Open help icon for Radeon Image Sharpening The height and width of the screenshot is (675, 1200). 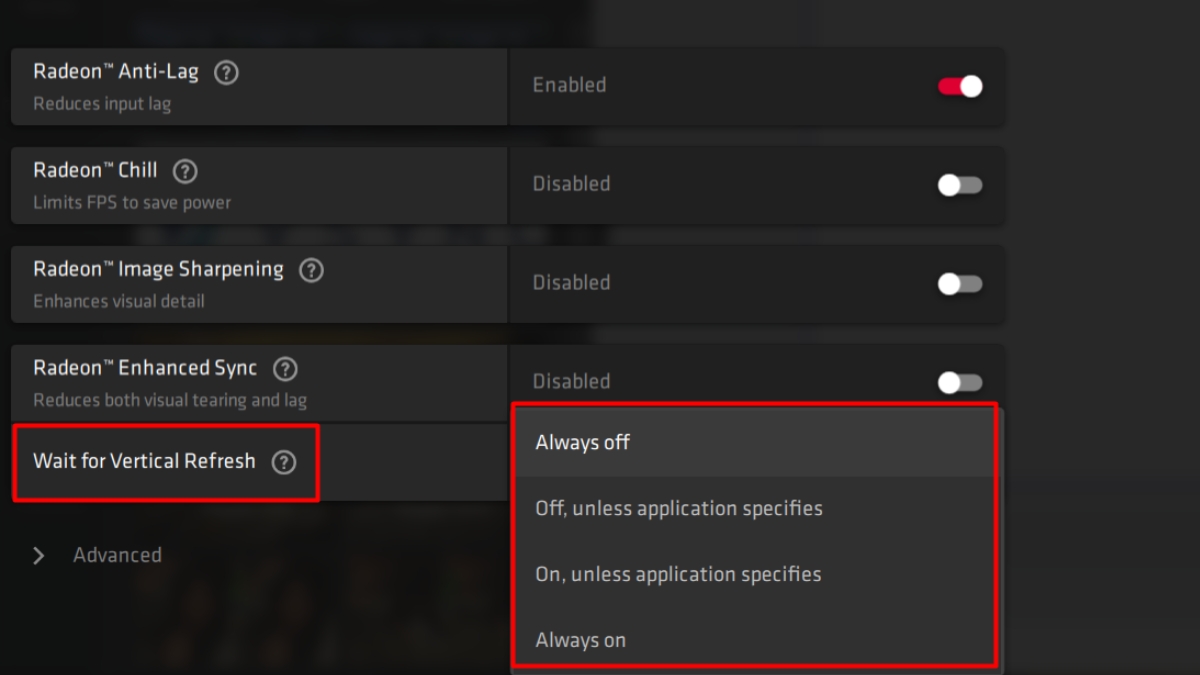(x=312, y=270)
